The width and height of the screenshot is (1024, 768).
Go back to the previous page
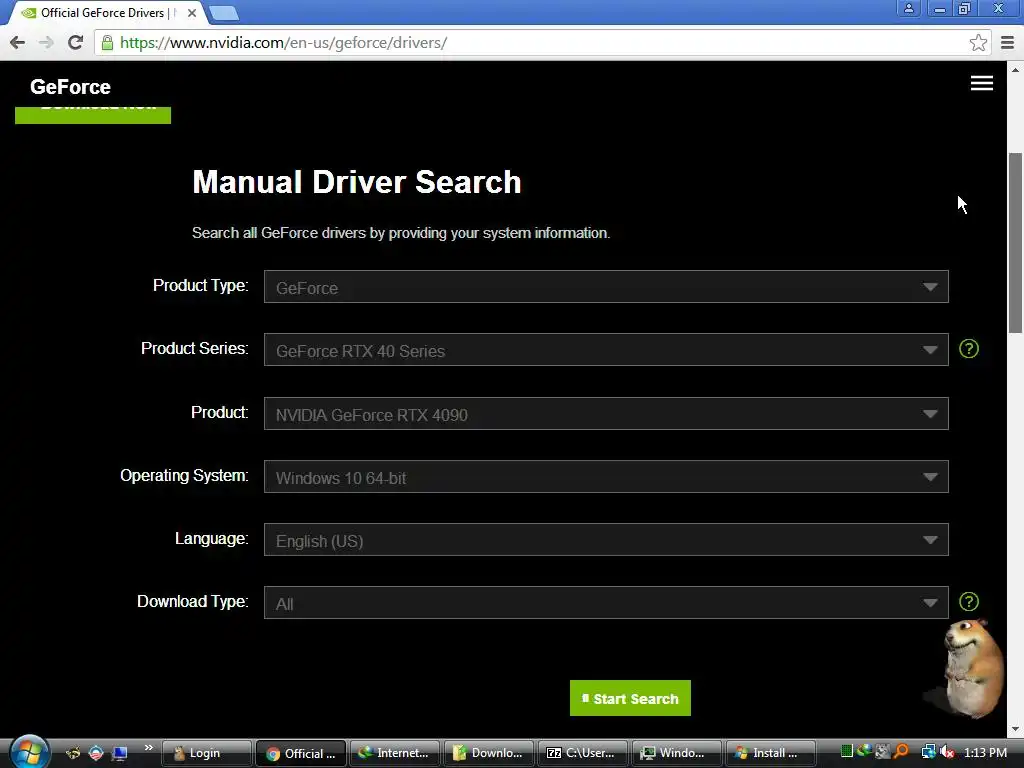(18, 43)
